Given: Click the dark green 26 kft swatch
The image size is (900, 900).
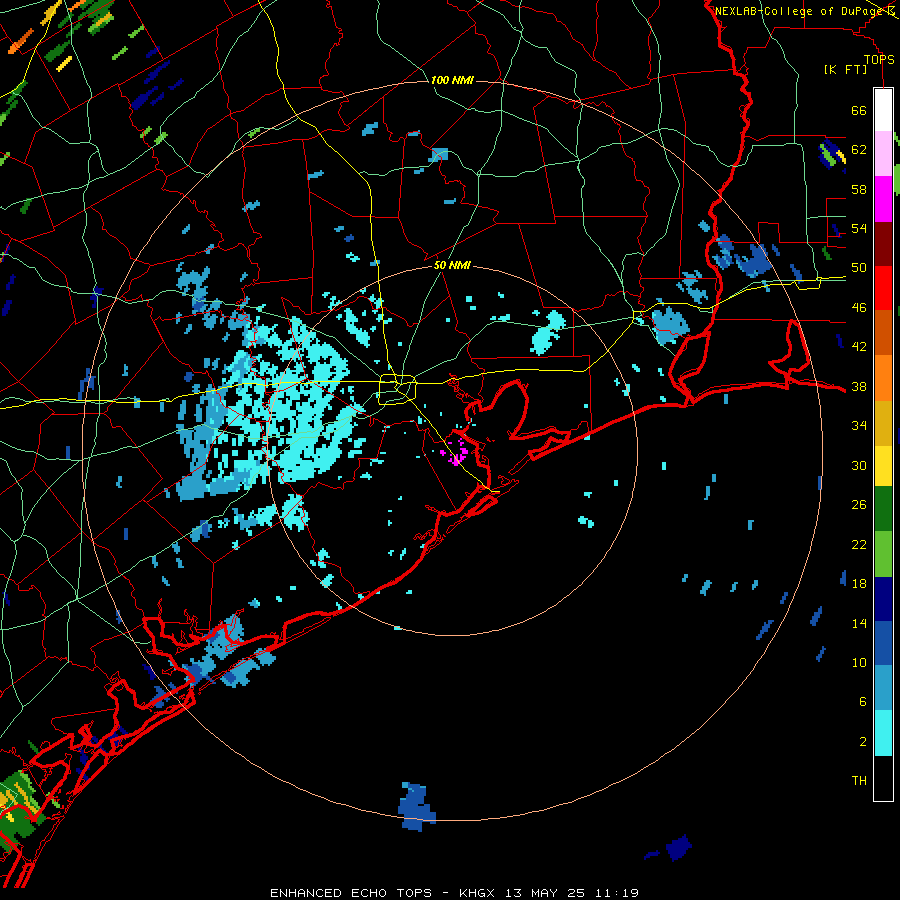Looking at the screenshot, I should 883,509.
